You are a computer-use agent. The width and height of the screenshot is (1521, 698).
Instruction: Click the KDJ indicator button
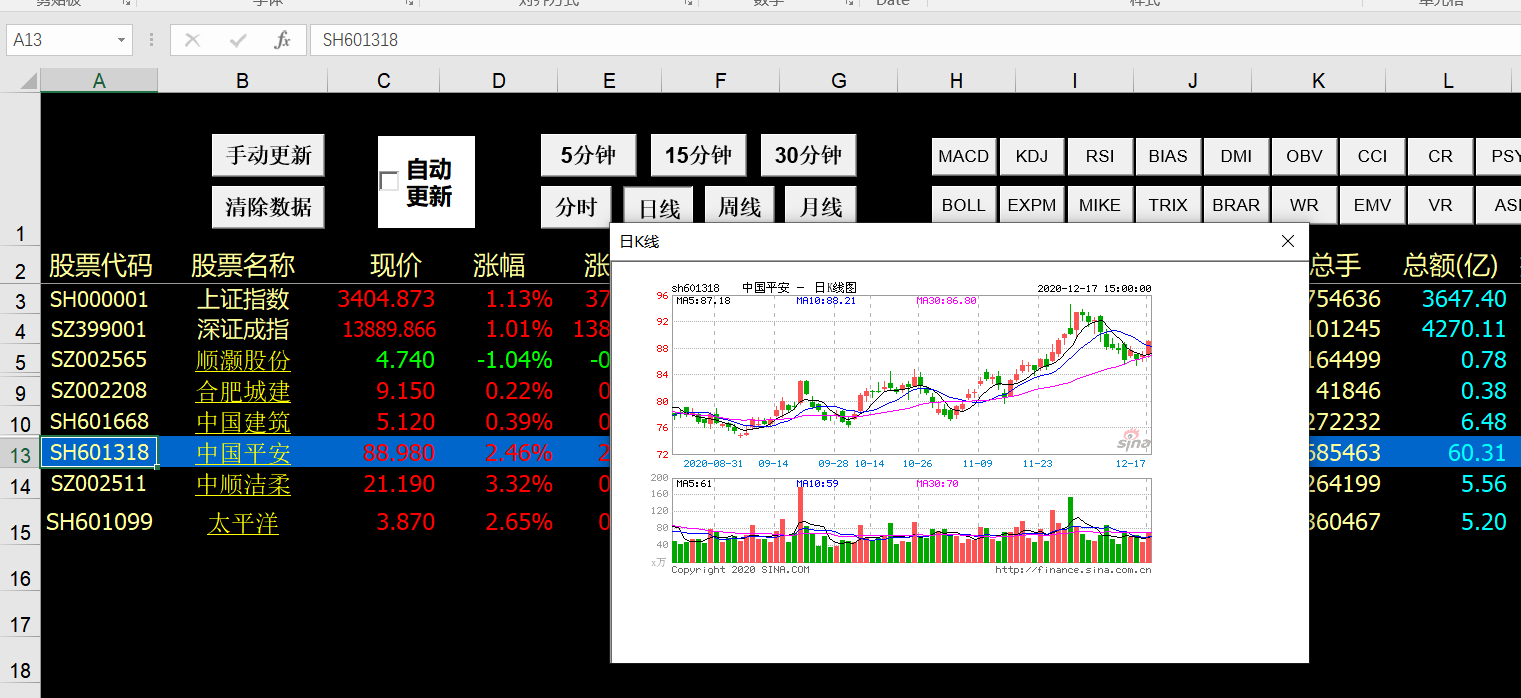pos(1032,156)
